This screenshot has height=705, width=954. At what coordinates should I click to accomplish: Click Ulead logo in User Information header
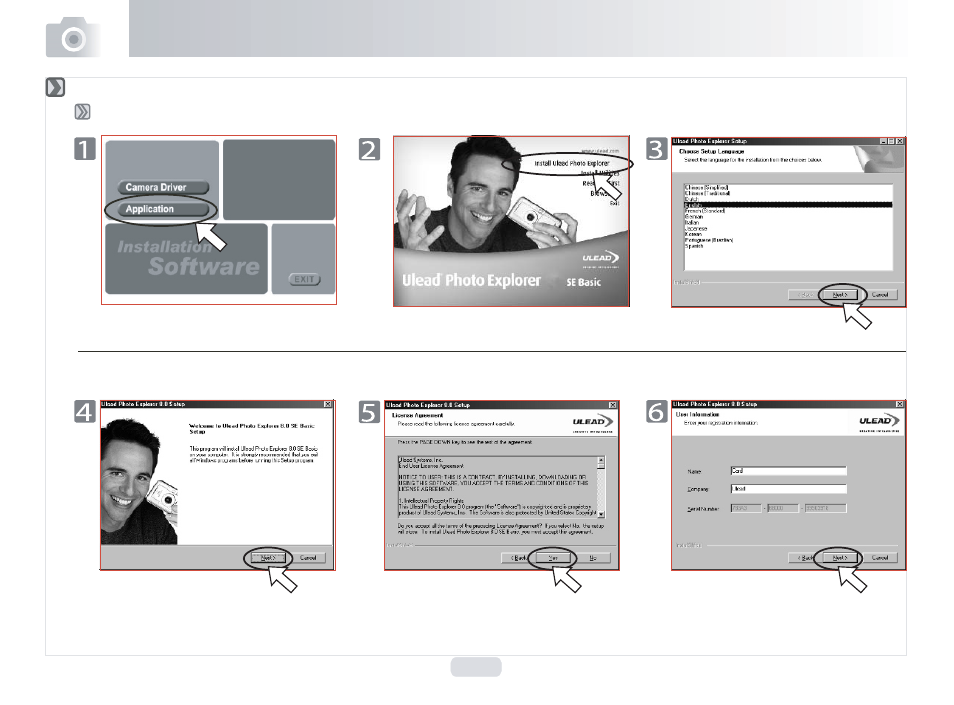tap(879, 423)
